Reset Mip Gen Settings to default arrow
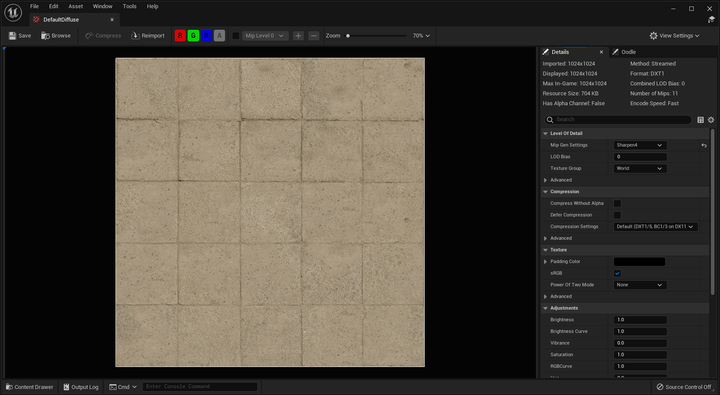 click(704, 145)
